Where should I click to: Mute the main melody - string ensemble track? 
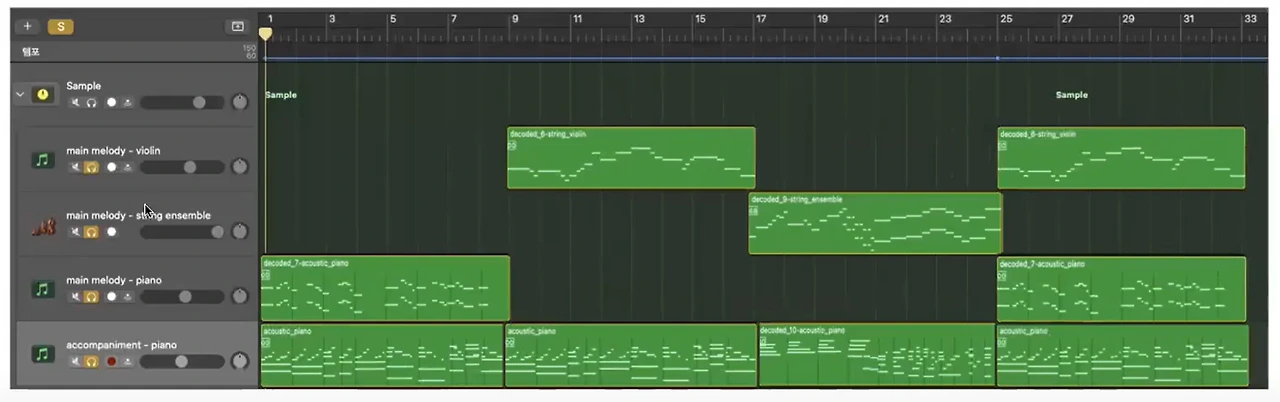pyautogui.click(x=75, y=232)
